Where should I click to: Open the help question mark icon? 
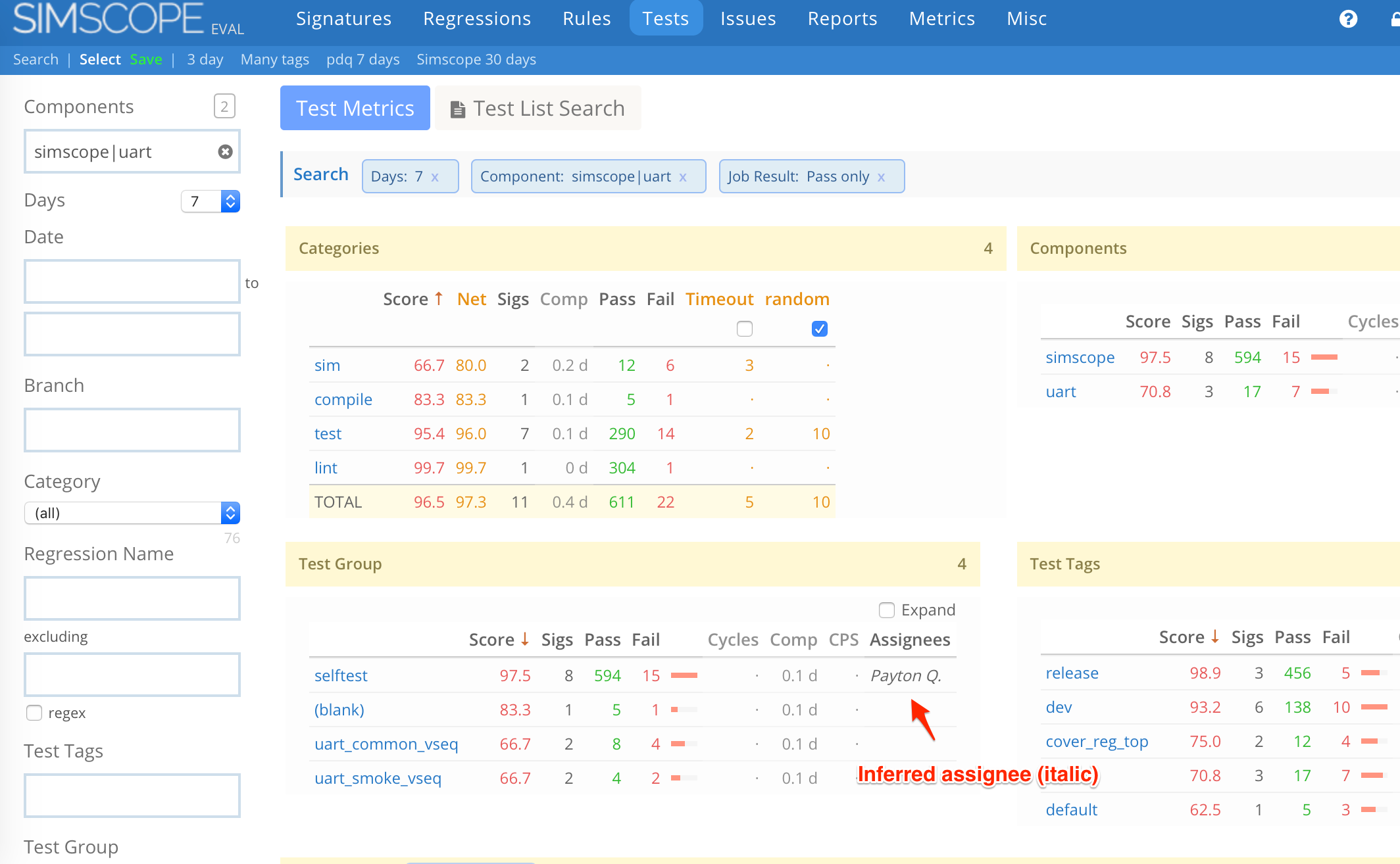(x=1348, y=19)
